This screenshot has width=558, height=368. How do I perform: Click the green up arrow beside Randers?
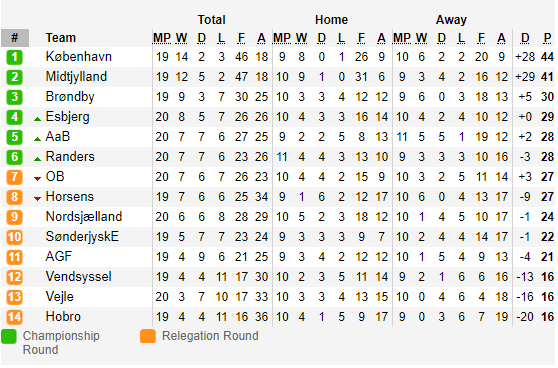37,159
